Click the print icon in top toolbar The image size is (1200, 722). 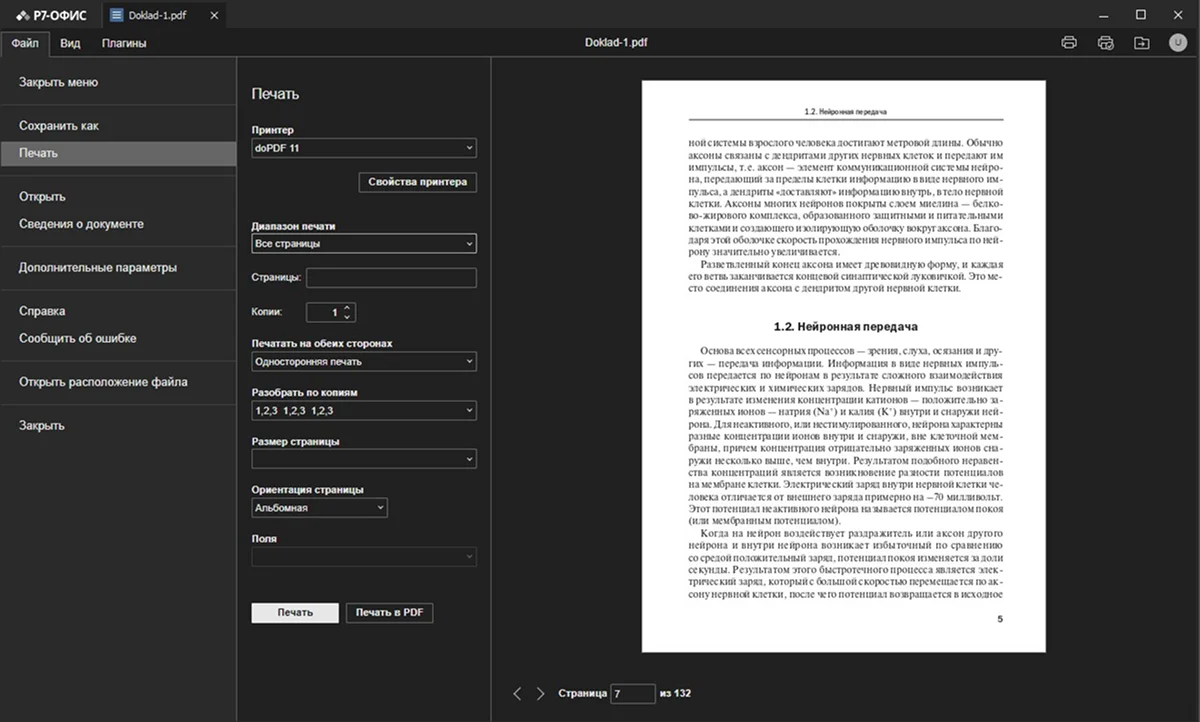point(1069,43)
